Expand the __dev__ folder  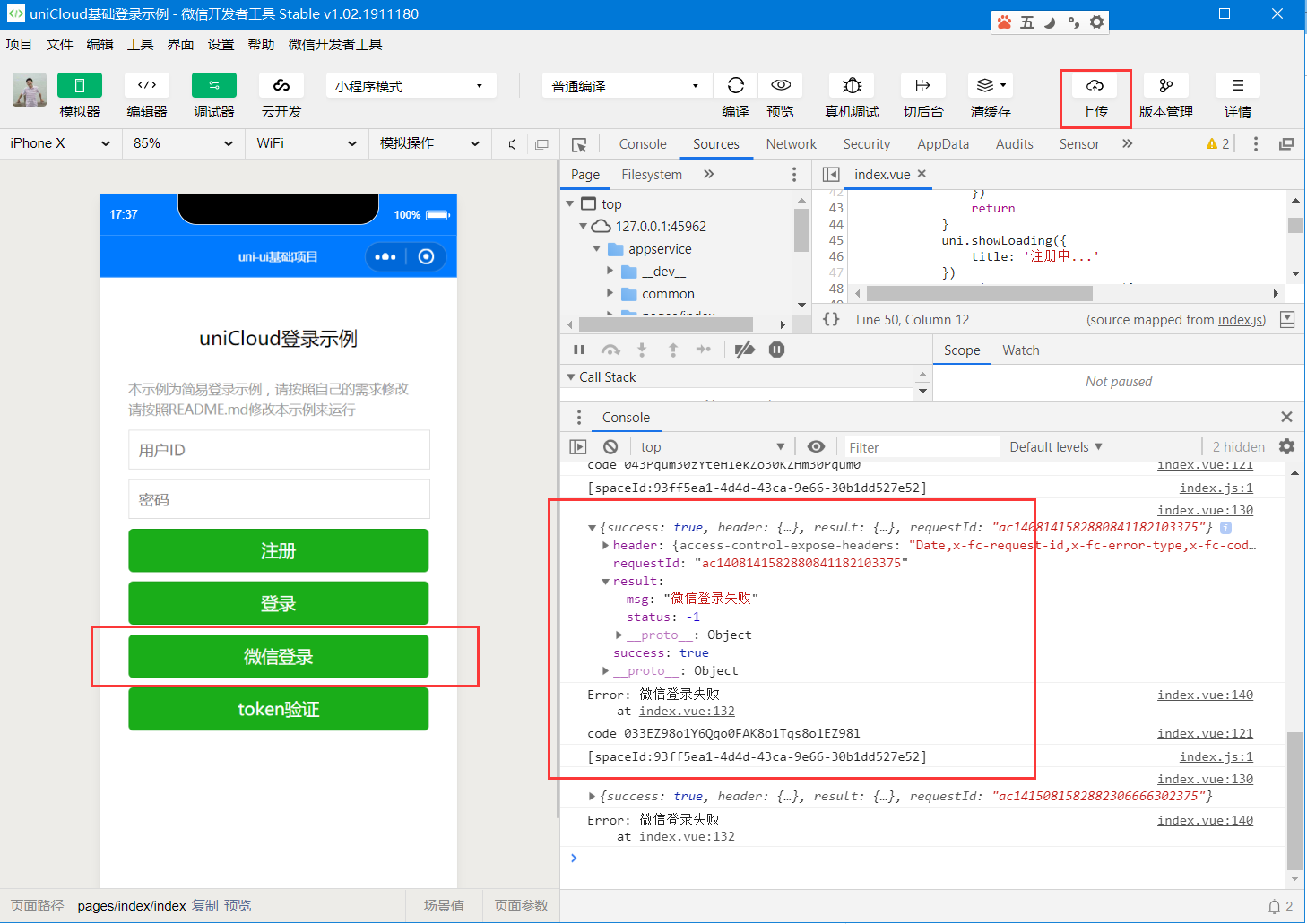tap(610, 271)
